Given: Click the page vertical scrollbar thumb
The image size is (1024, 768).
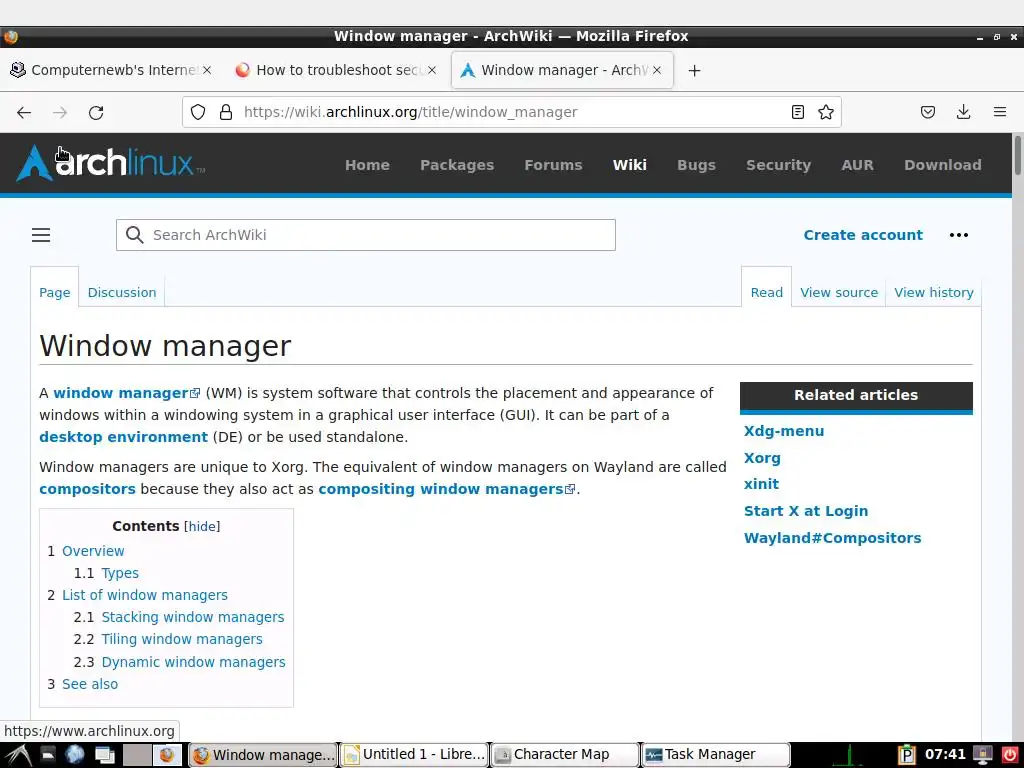Looking at the screenshot, I should (1017, 155).
